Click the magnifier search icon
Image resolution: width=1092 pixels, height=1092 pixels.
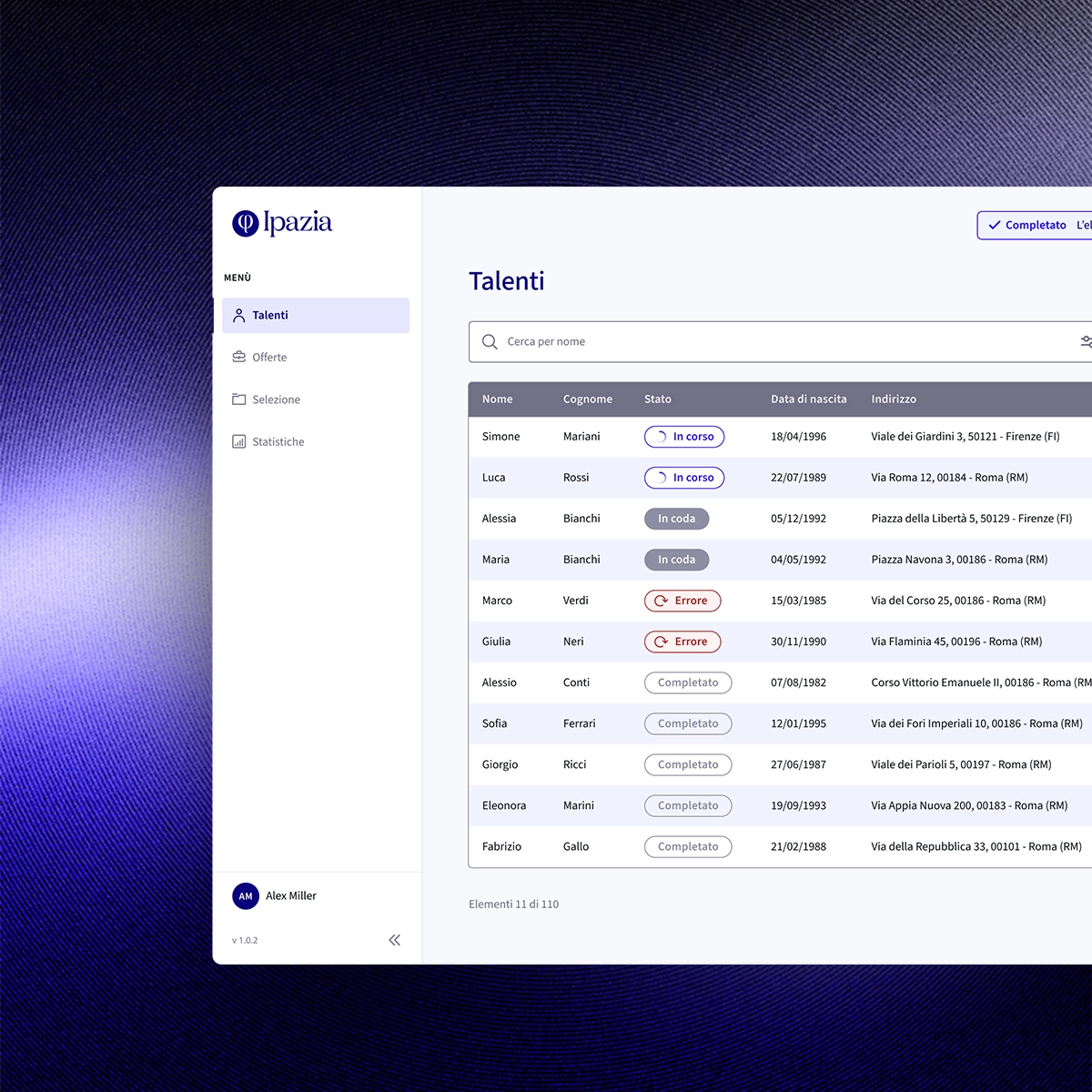point(490,342)
